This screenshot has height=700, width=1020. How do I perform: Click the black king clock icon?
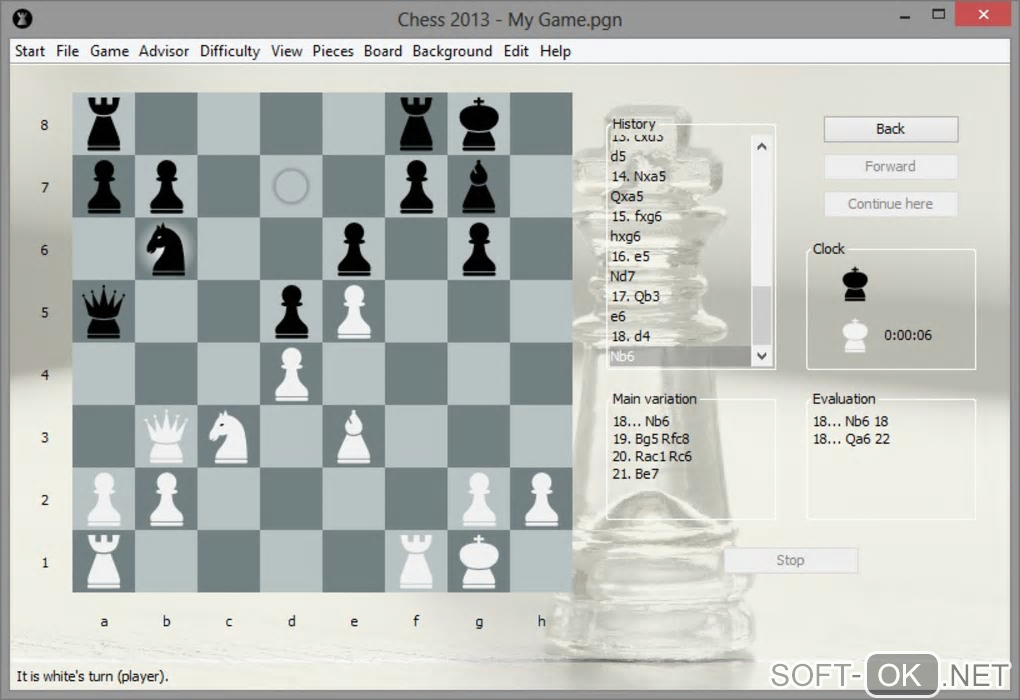click(x=855, y=284)
